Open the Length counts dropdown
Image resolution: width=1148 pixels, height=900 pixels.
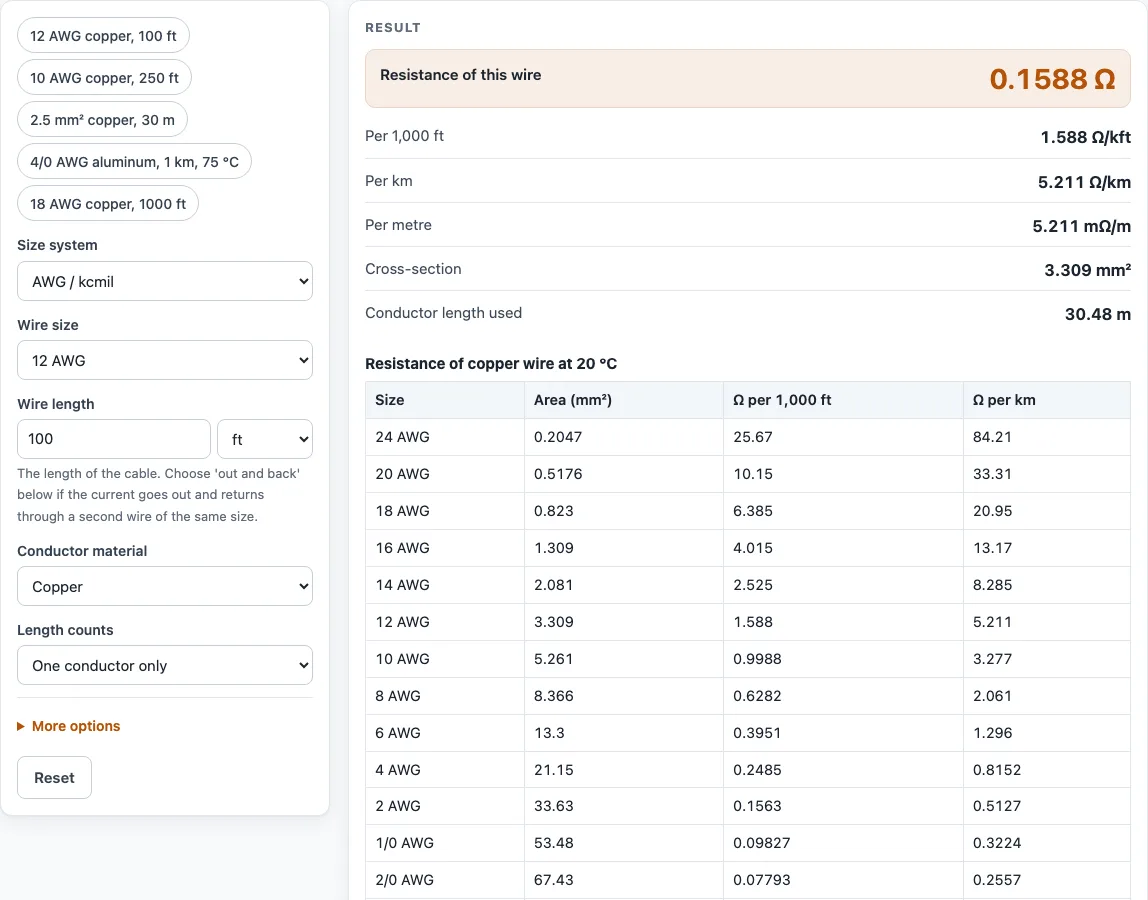[x=165, y=666]
